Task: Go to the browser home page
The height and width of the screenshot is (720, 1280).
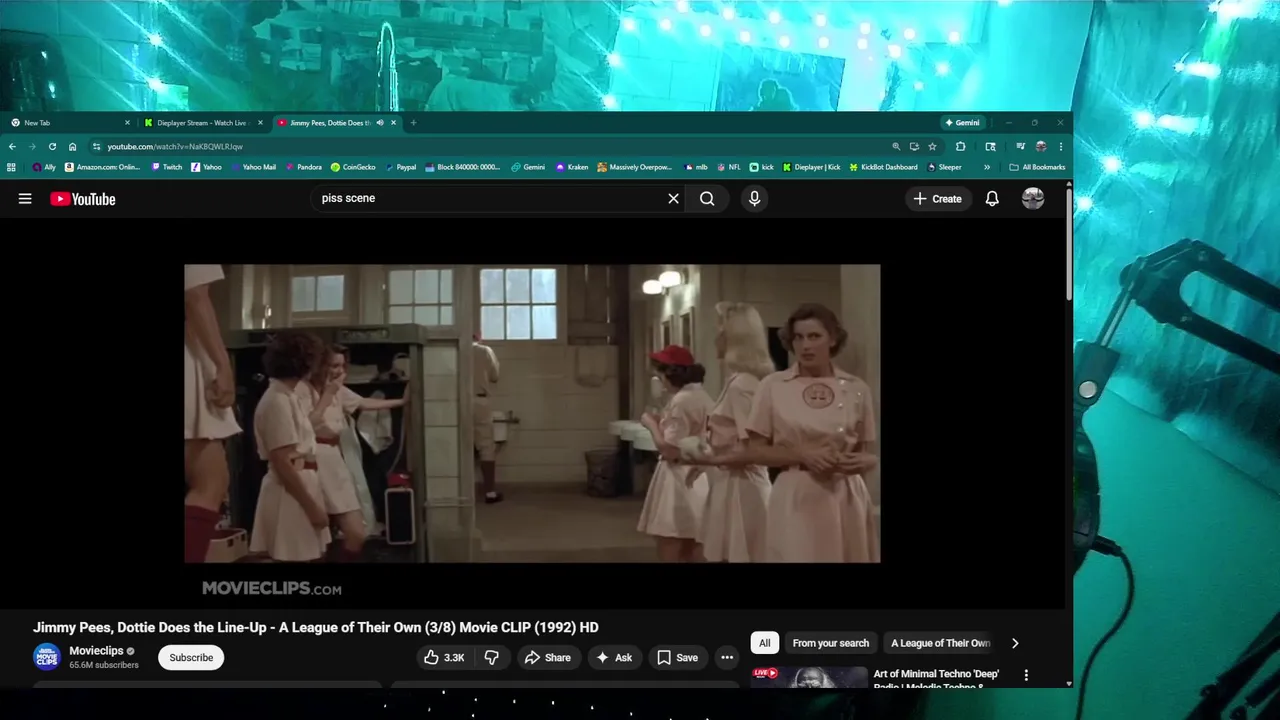Action: (x=72, y=147)
